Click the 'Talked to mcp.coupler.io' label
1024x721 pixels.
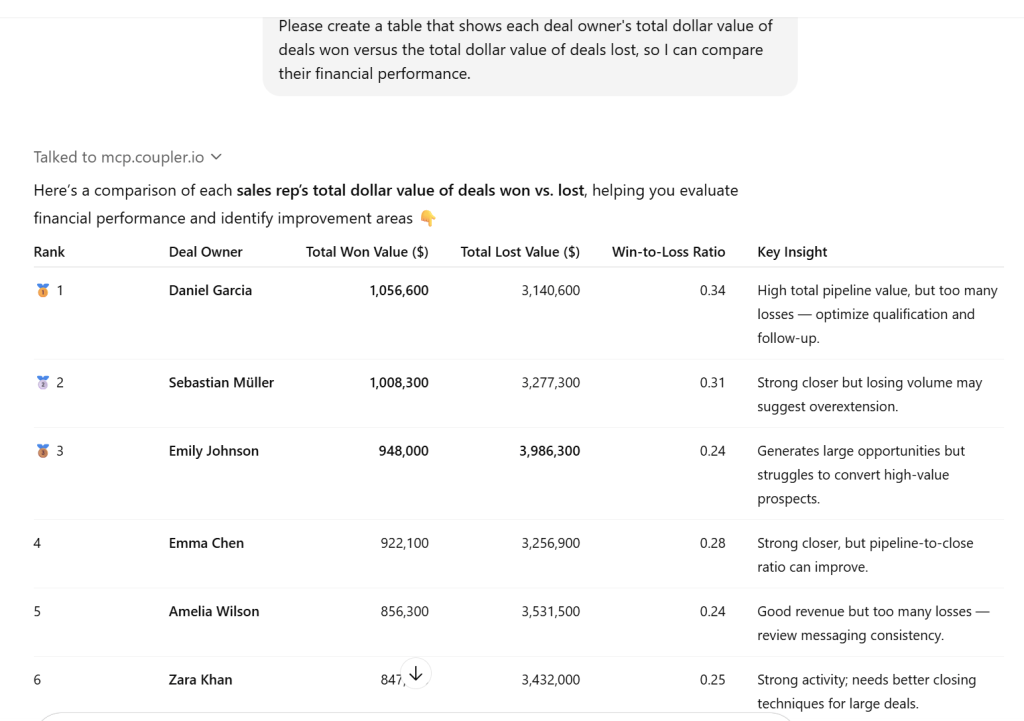tap(118, 157)
